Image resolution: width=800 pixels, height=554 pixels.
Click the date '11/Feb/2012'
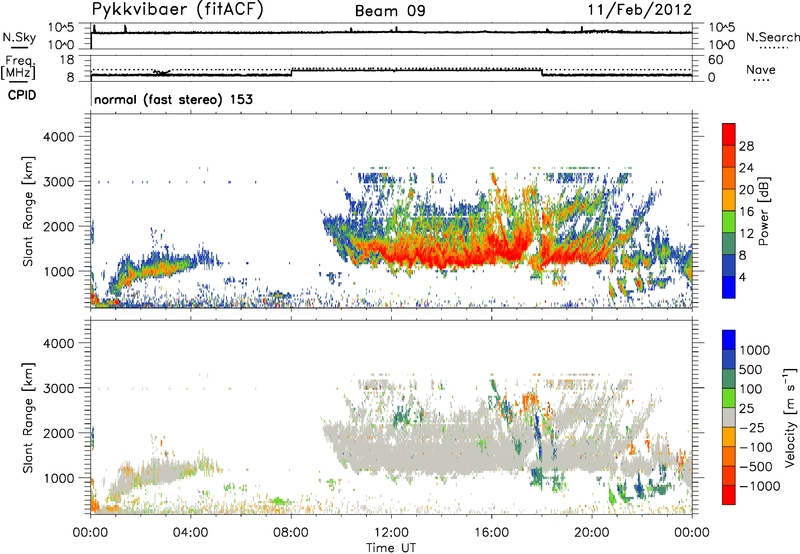pyautogui.click(x=640, y=10)
